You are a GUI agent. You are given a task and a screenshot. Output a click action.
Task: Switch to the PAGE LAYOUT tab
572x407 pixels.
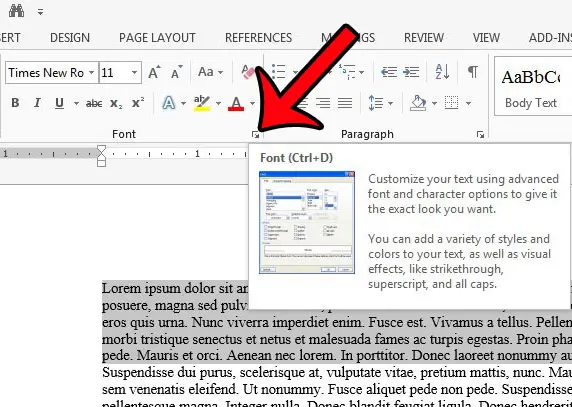pyautogui.click(x=157, y=38)
